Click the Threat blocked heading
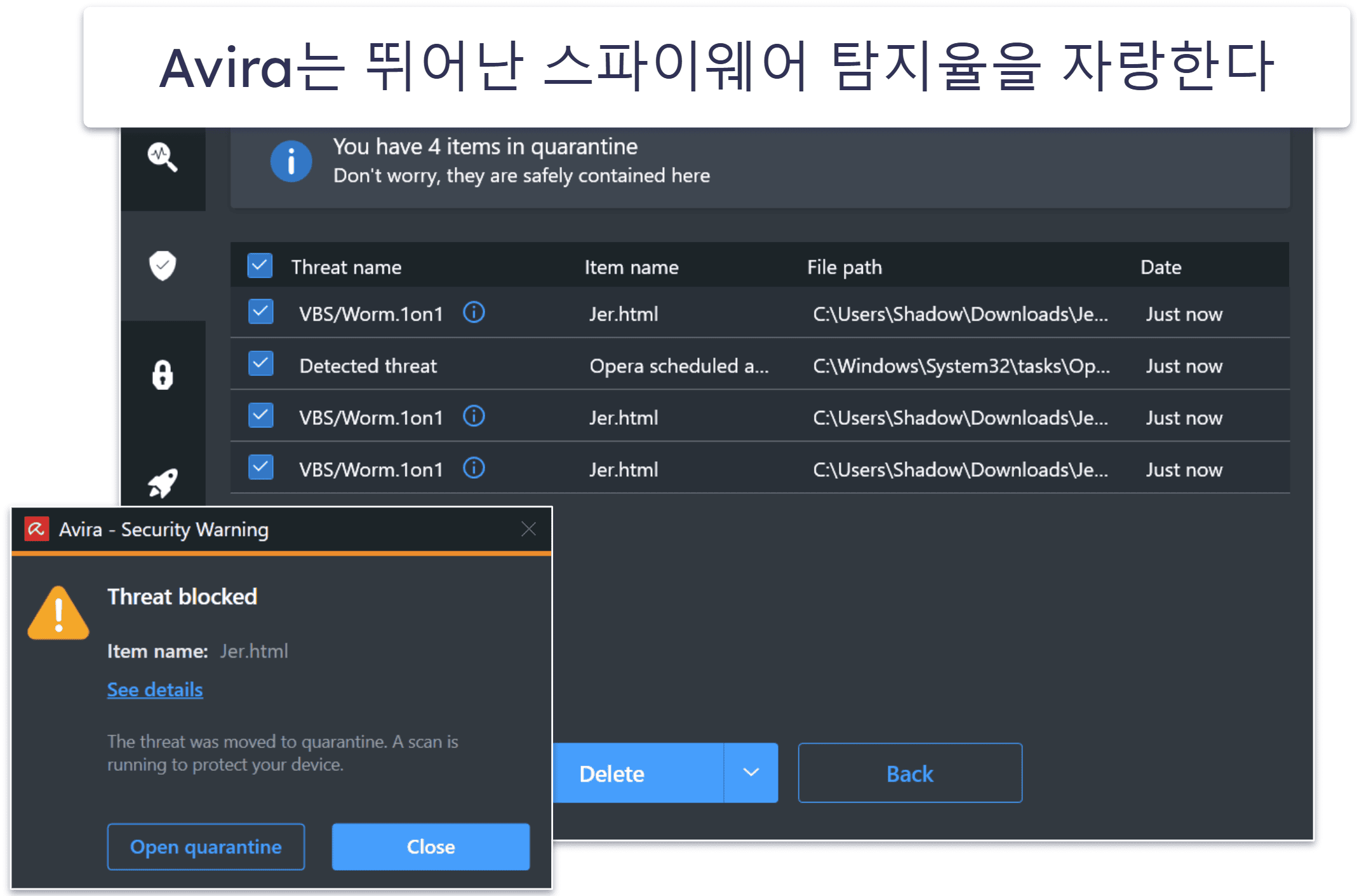The height and width of the screenshot is (896, 1357). tap(182, 597)
